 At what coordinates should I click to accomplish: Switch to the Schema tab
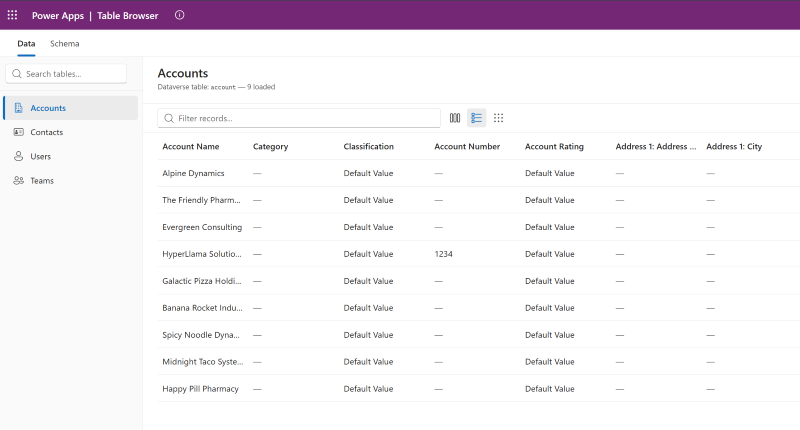click(x=65, y=44)
